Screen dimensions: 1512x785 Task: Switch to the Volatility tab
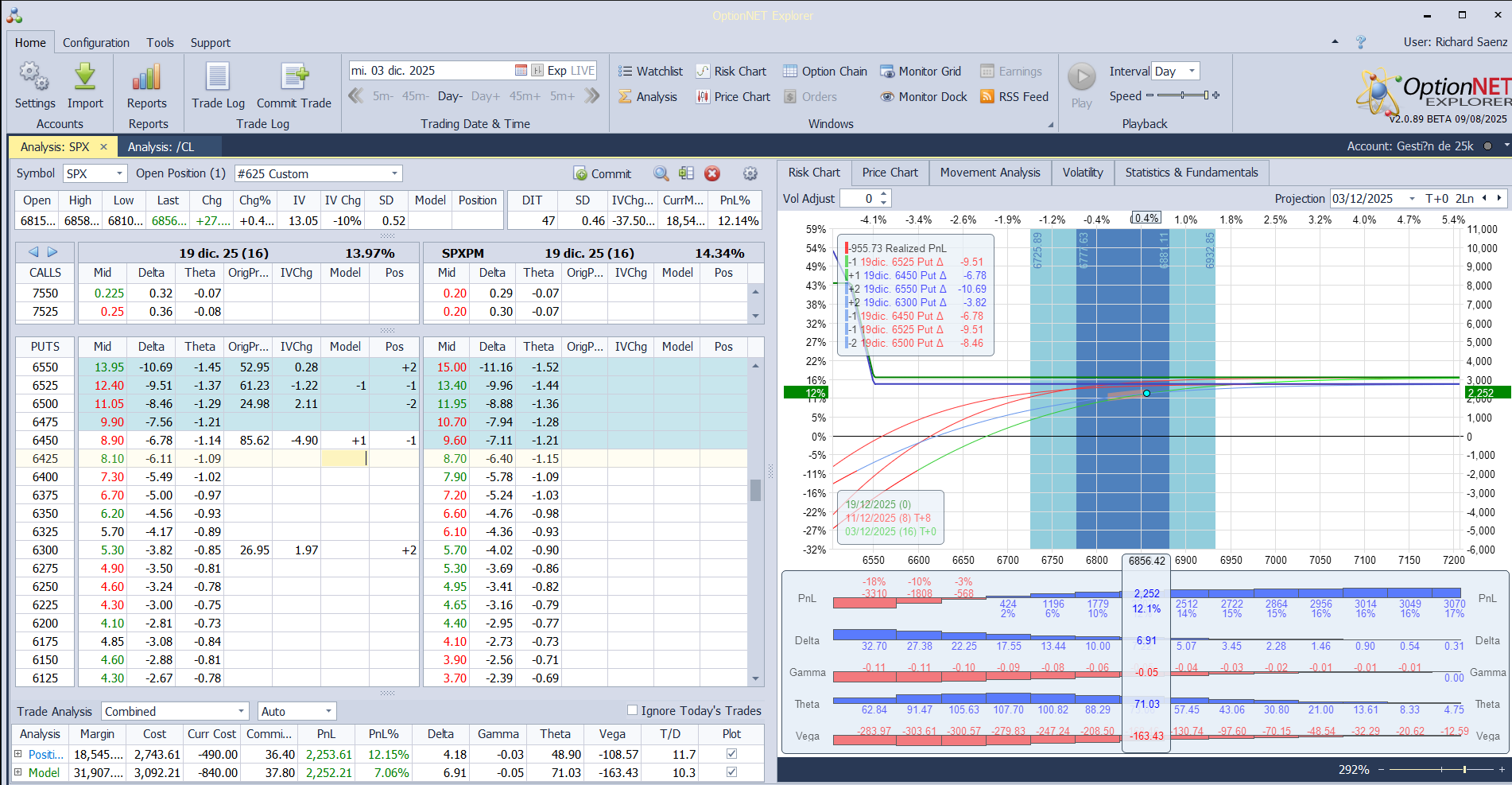point(1083,173)
